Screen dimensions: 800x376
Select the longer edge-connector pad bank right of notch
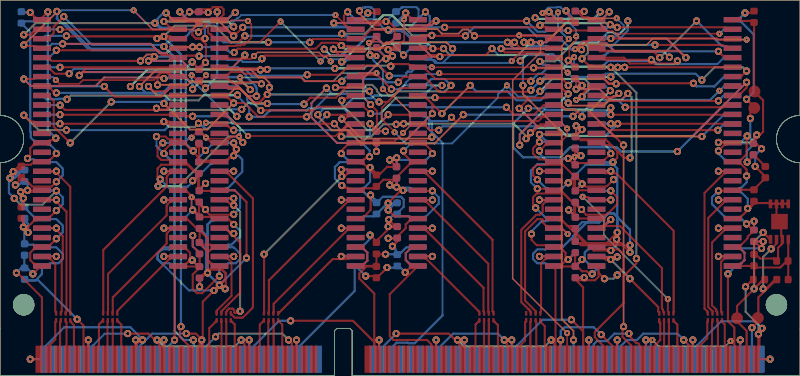[565, 359]
